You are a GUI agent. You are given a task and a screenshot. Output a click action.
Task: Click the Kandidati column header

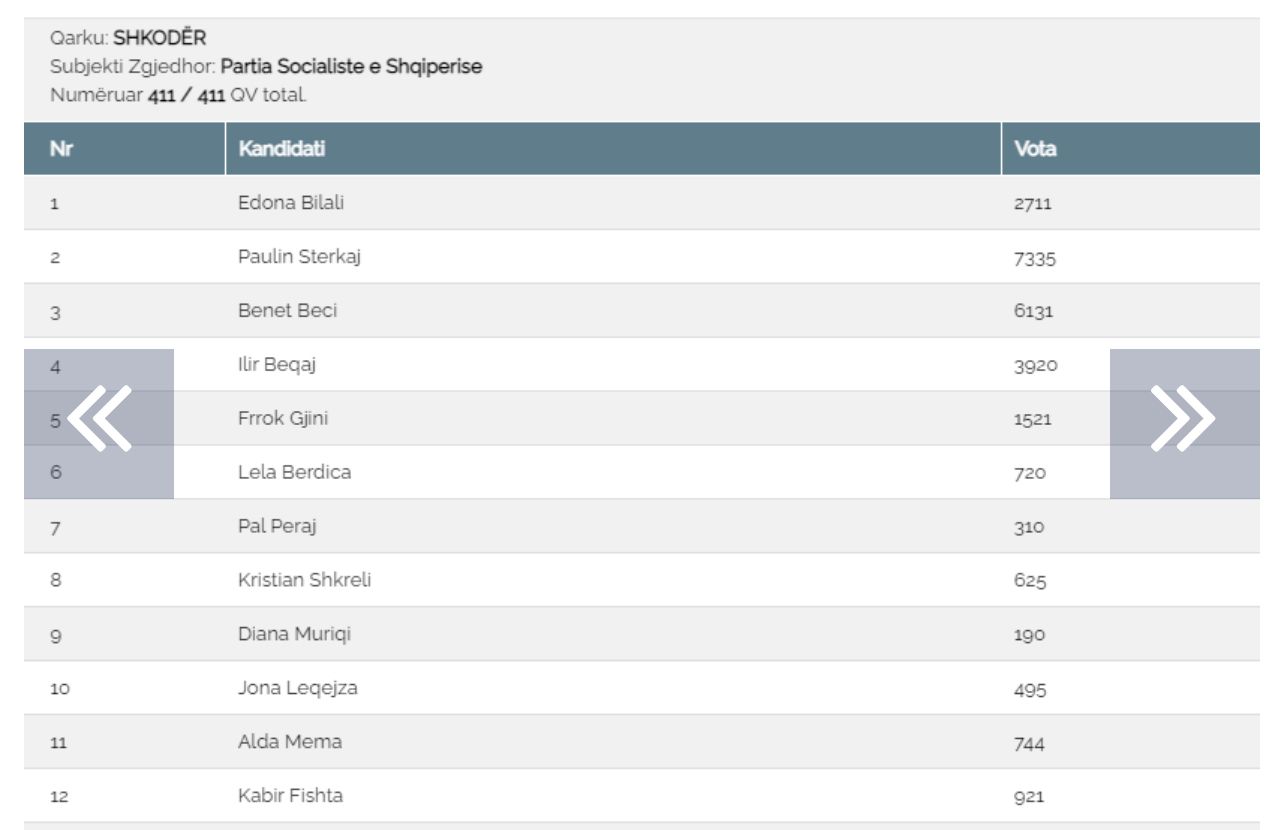click(x=281, y=149)
